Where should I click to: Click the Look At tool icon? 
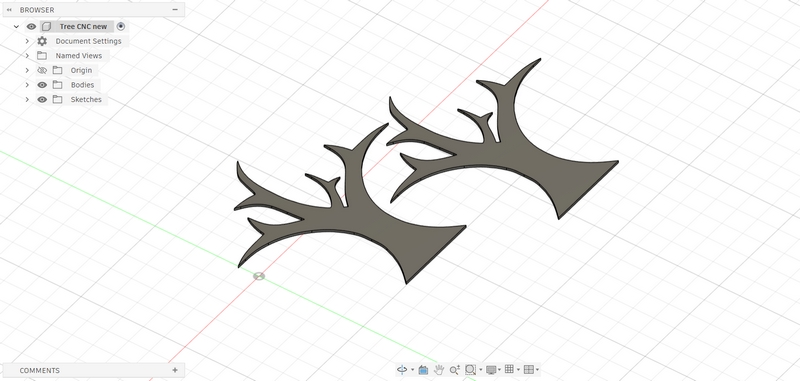pyautogui.click(x=423, y=370)
